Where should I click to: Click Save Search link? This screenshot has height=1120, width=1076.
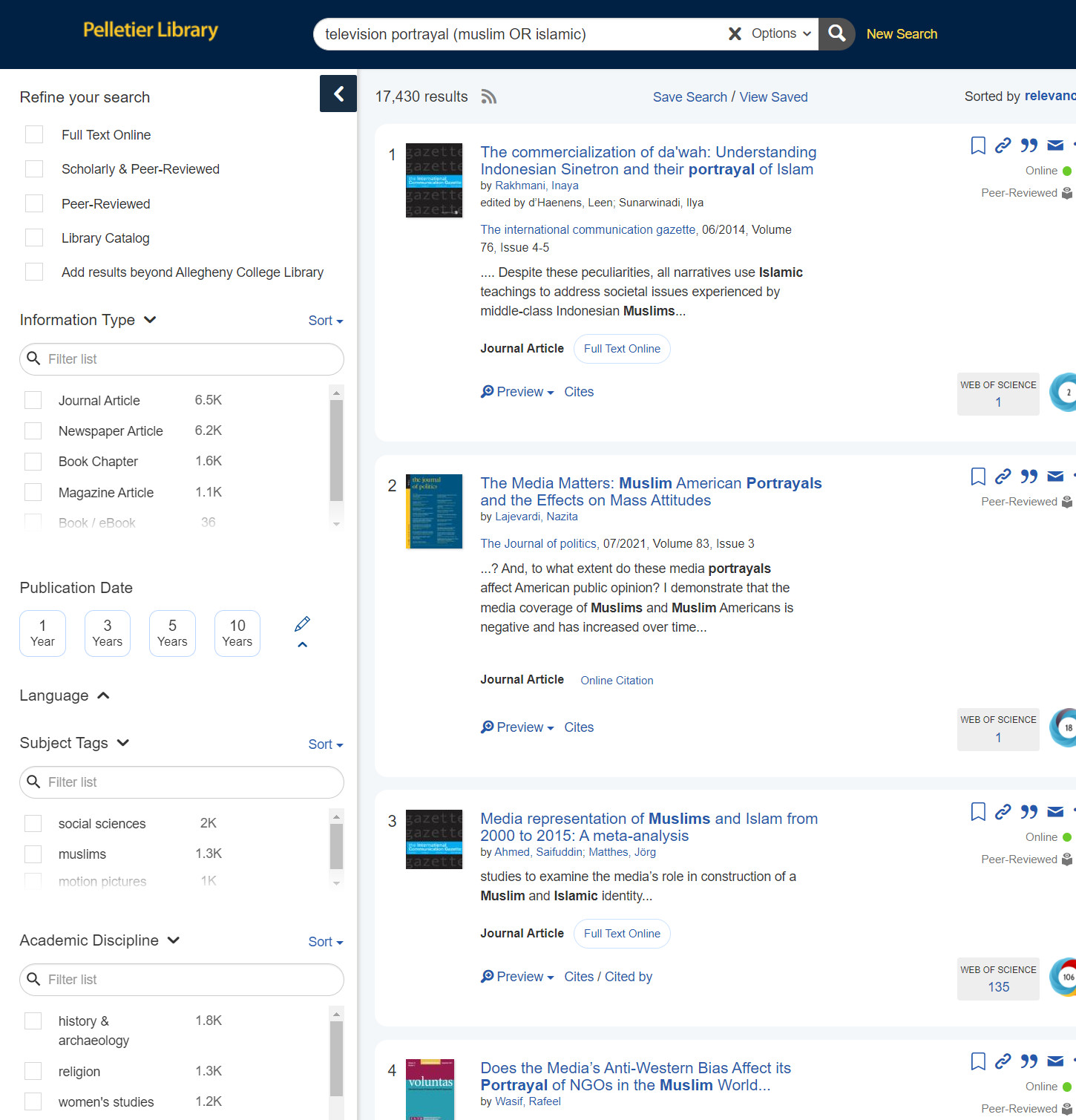(x=690, y=97)
